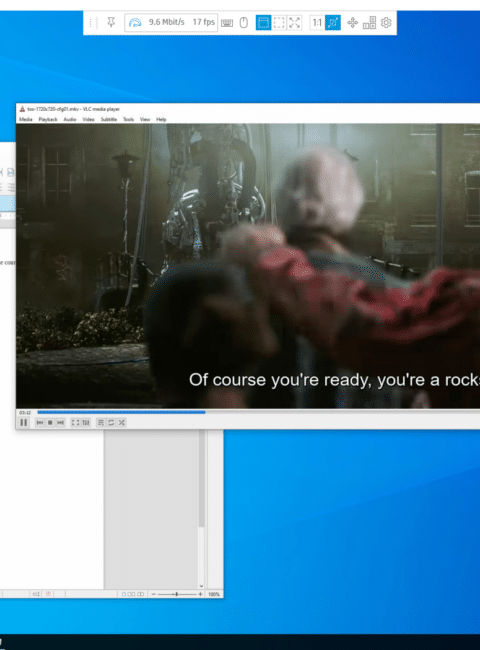The width and height of the screenshot is (480, 650).
Task: Pause the video in VLC
Action: click(x=24, y=422)
